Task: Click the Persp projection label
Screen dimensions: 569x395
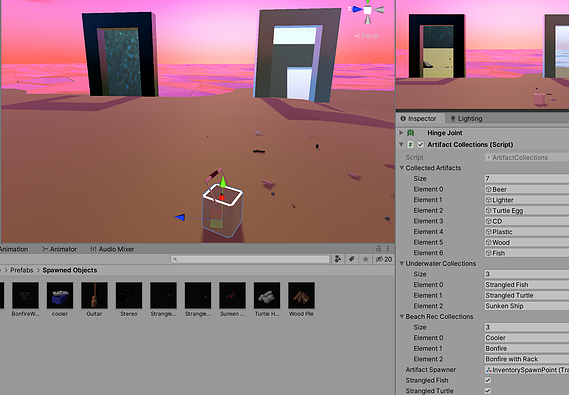Action: click(x=367, y=36)
